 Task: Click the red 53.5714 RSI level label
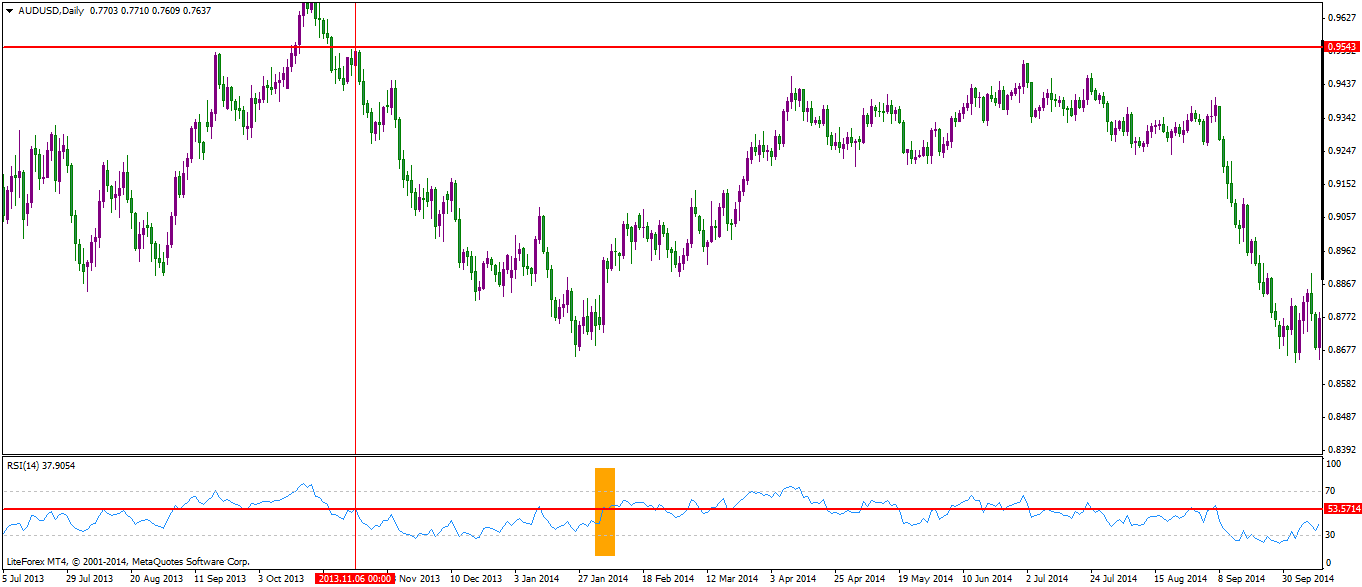pos(1341,509)
